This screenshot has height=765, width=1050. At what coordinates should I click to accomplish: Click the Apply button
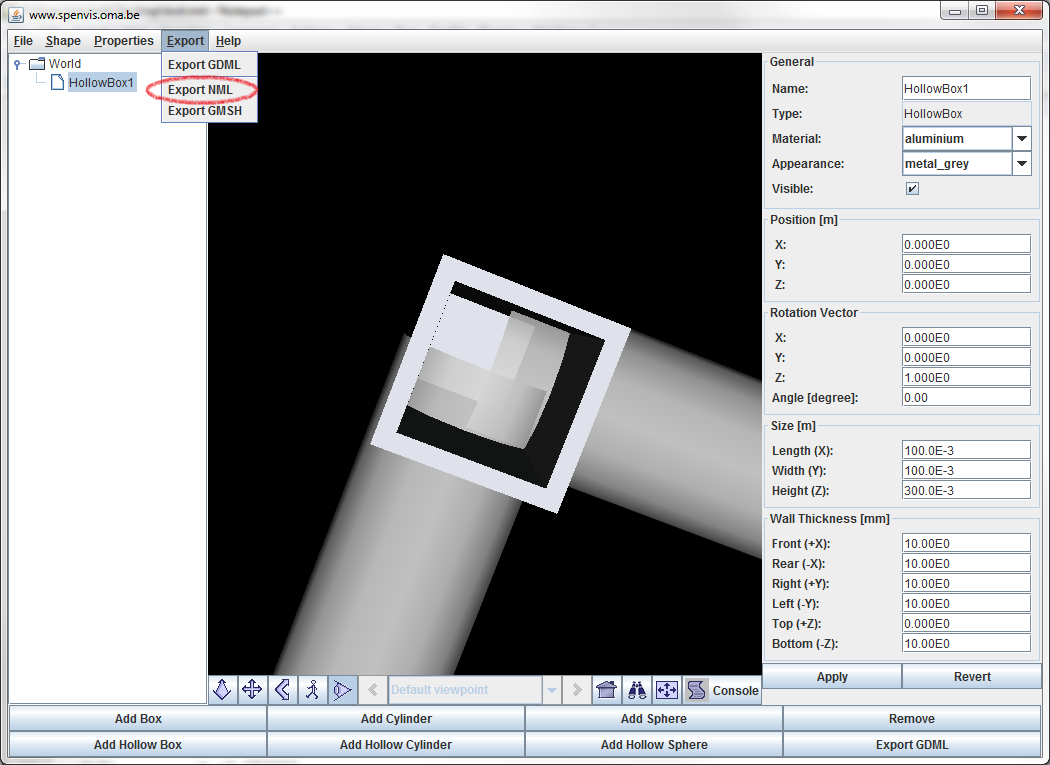click(x=832, y=677)
